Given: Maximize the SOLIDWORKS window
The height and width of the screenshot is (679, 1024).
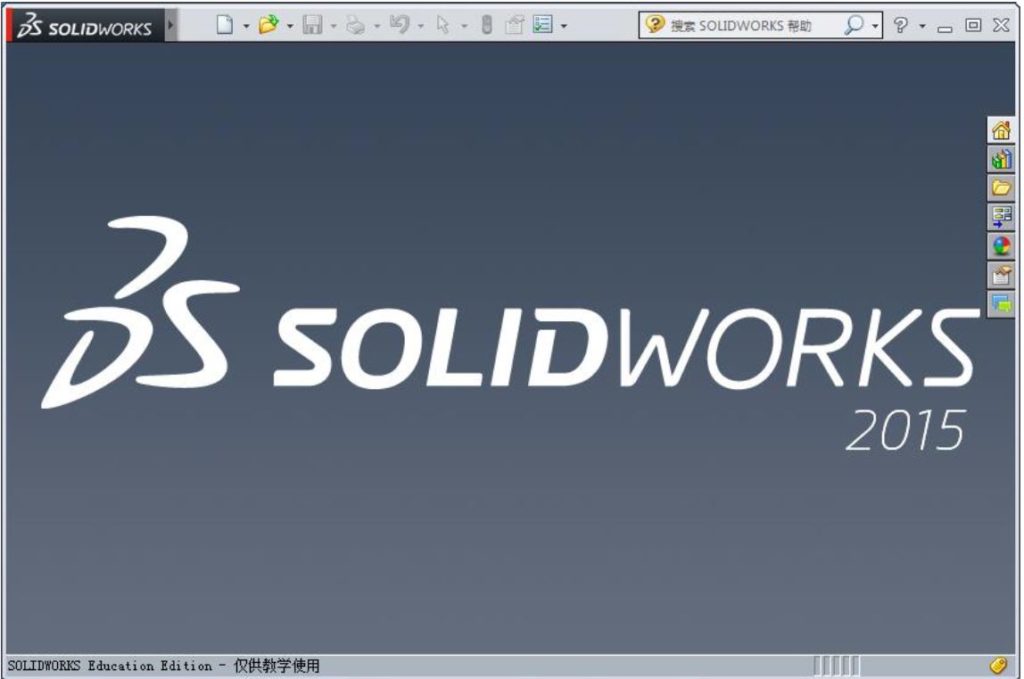Looking at the screenshot, I should pyautogui.click(x=973, y=25).
